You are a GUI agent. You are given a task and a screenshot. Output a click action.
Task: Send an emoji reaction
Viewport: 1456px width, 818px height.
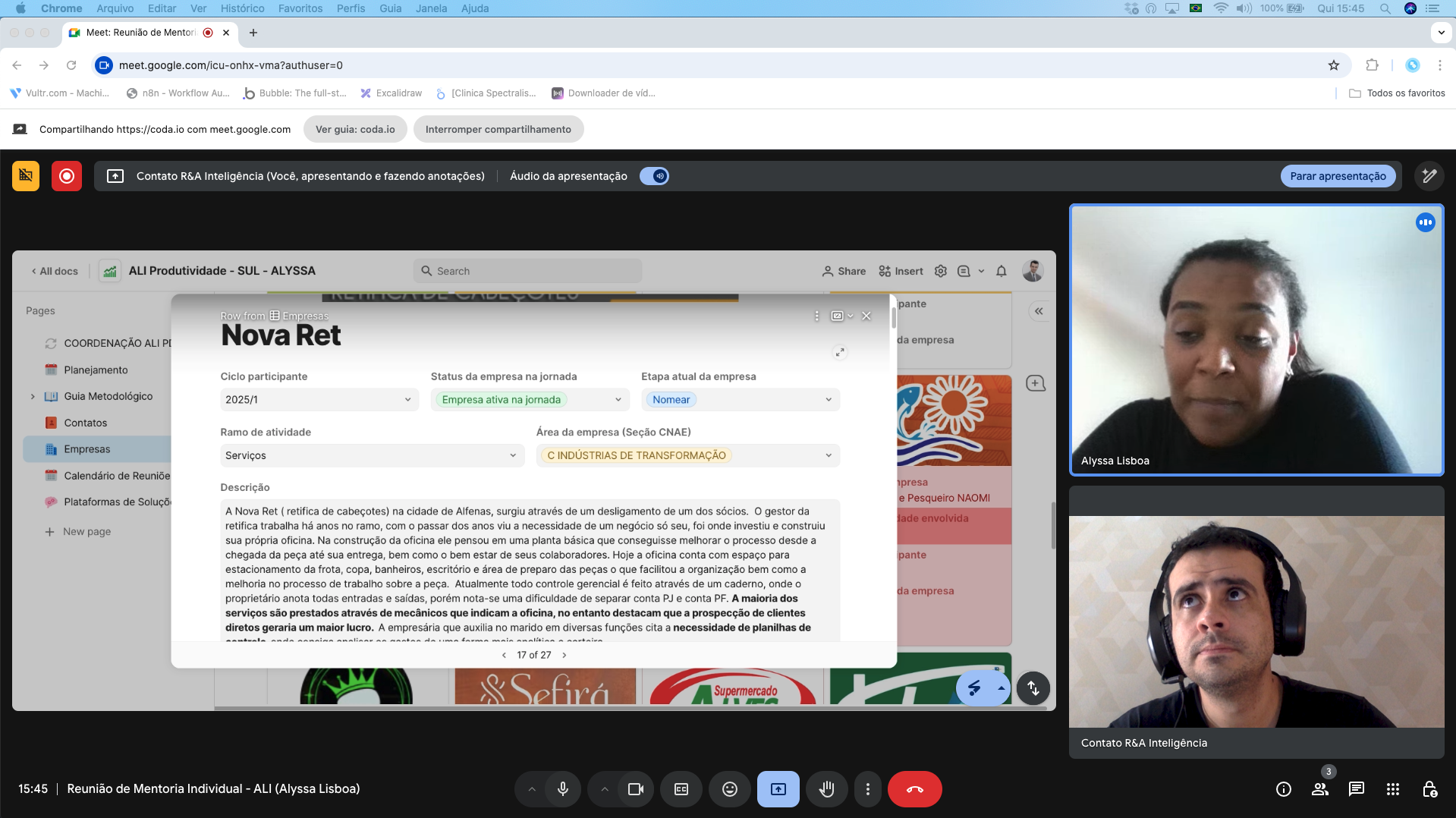click(x=730, y=789)
